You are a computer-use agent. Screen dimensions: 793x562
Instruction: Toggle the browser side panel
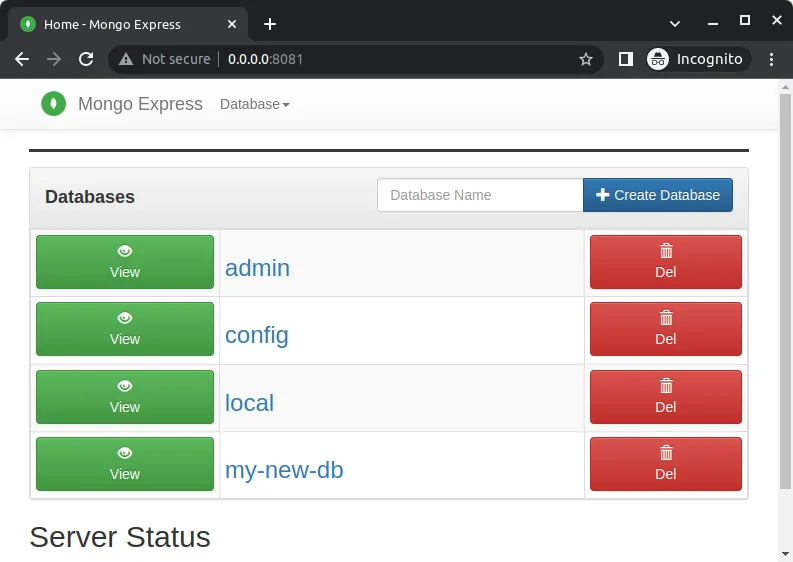click(x=626, y=59)
